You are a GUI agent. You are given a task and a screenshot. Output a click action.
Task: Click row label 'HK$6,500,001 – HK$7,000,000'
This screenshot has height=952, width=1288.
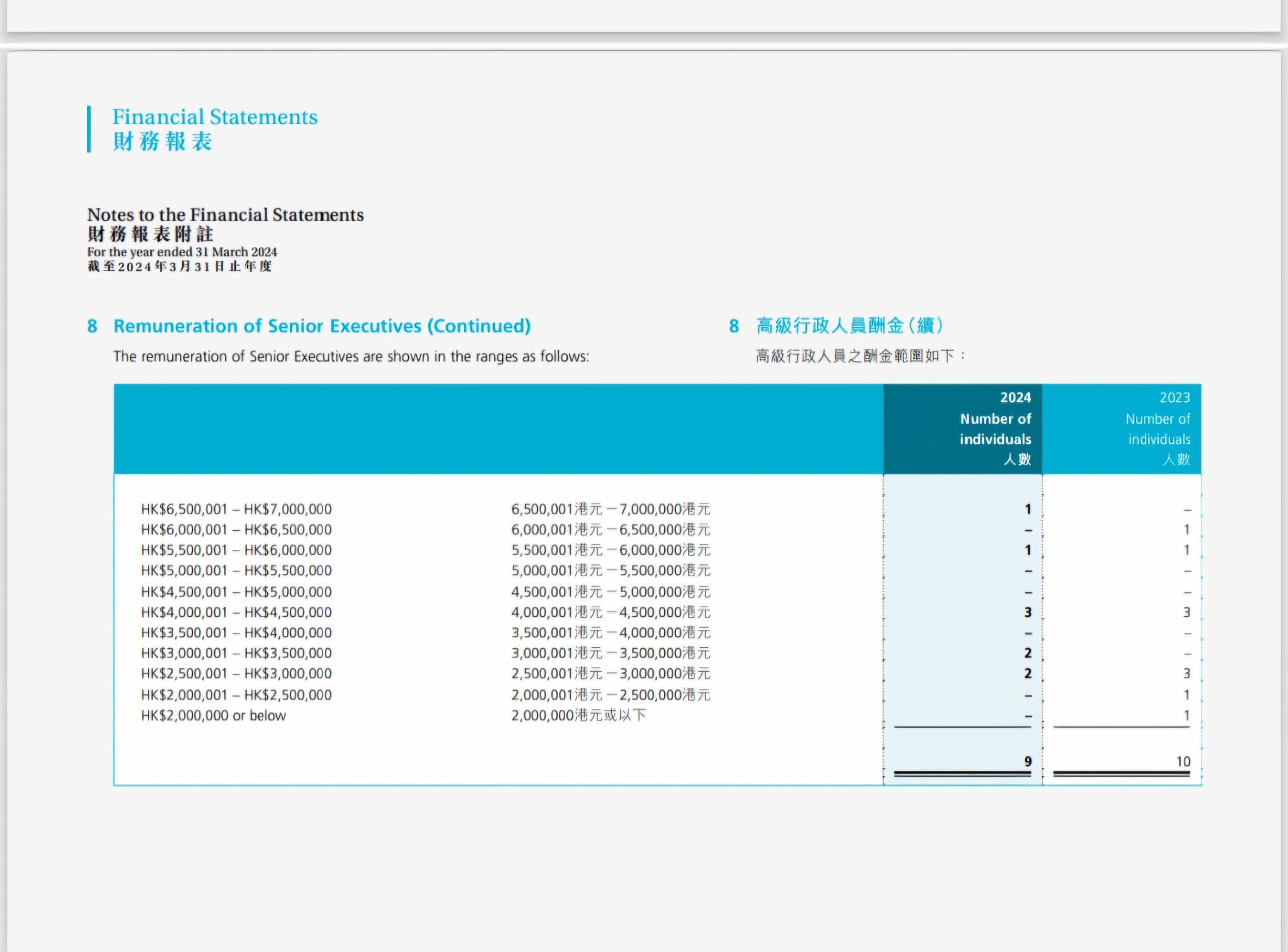236,509
